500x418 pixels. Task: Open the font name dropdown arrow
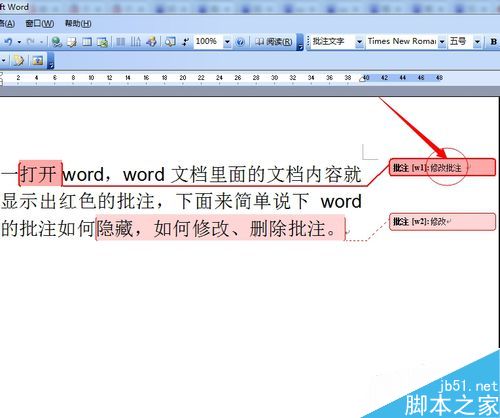[442, 42]
